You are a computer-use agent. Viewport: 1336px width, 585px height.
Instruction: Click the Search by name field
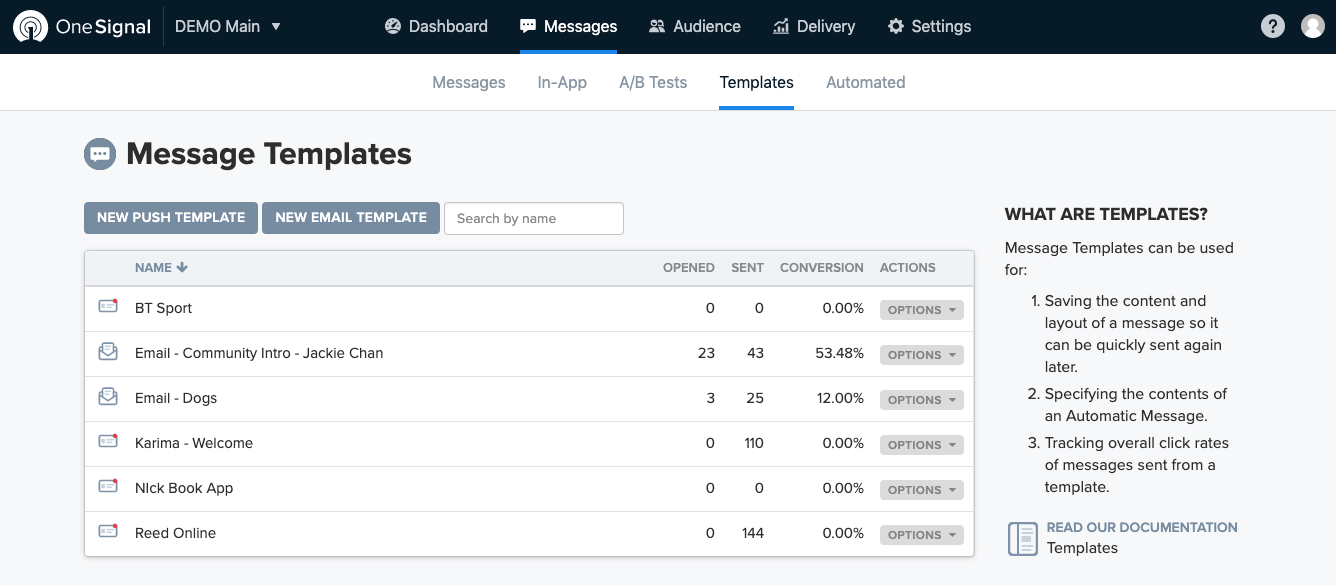(x=533, y=219)
